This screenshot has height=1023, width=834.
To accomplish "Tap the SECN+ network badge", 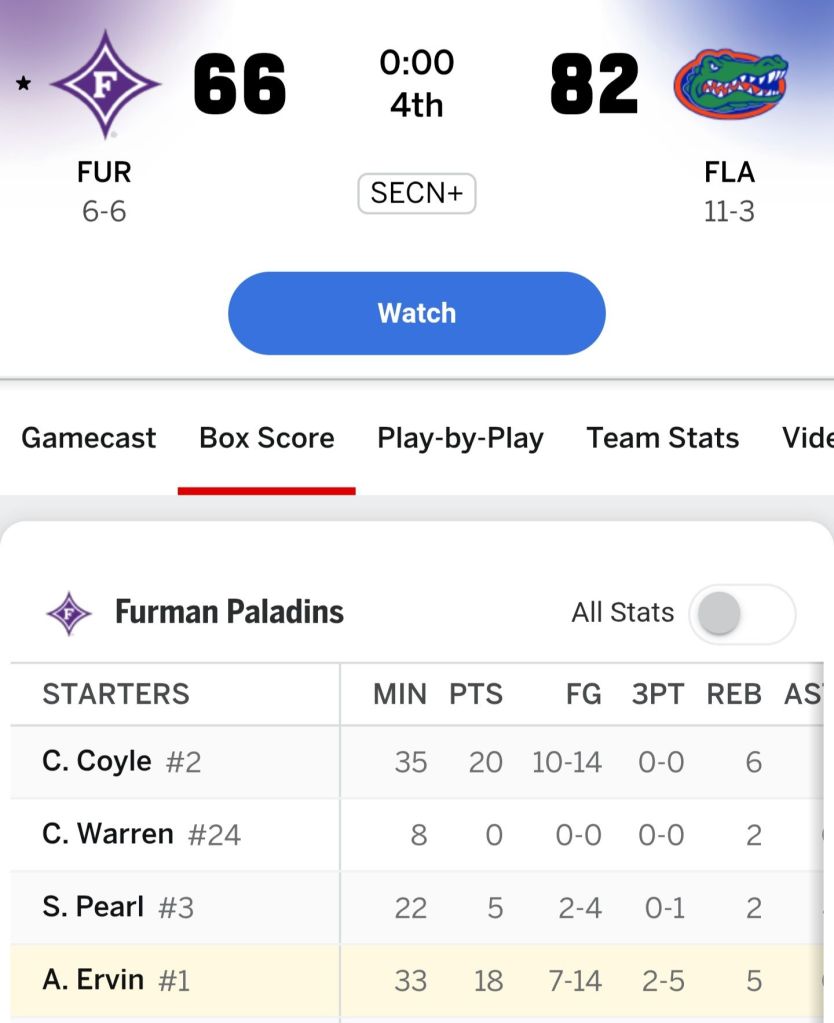I will tap(416, 194).
